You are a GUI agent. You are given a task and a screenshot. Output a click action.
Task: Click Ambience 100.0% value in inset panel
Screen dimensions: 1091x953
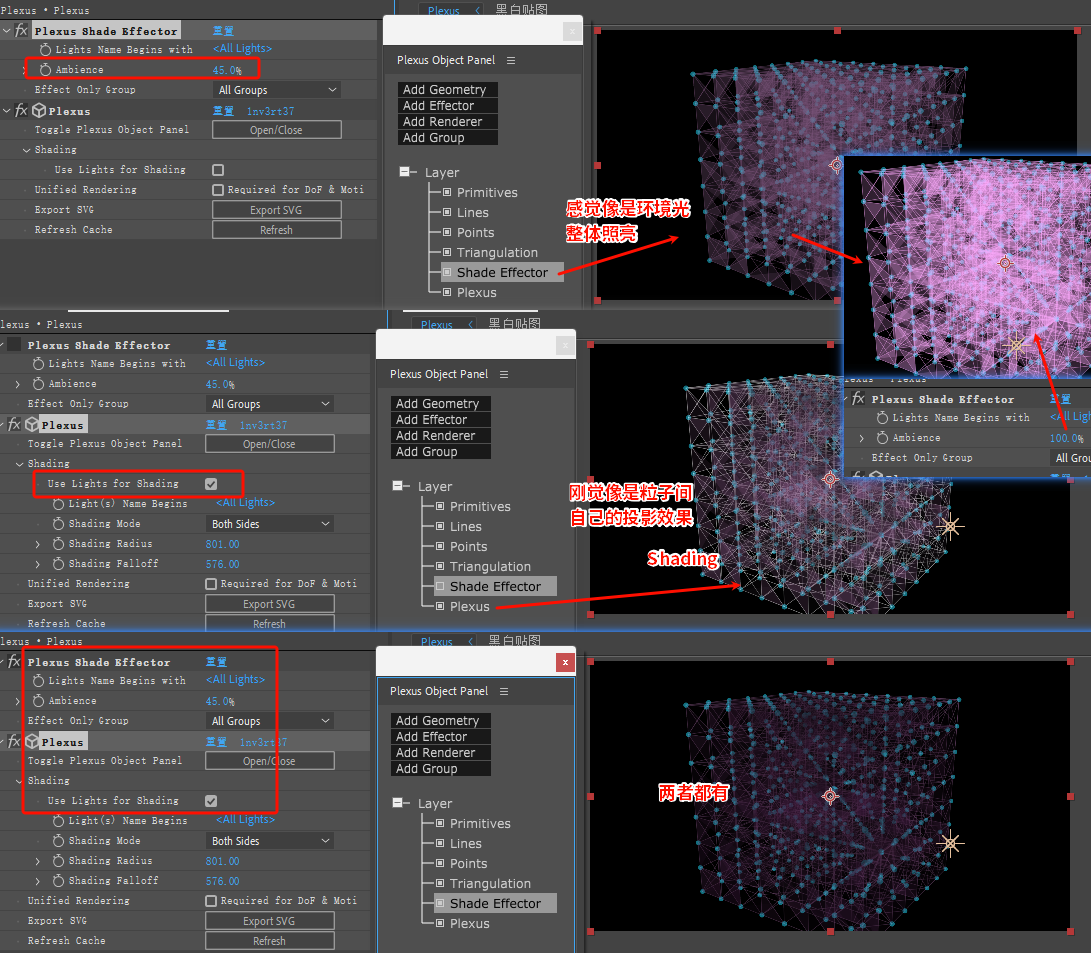point(1067,438)
